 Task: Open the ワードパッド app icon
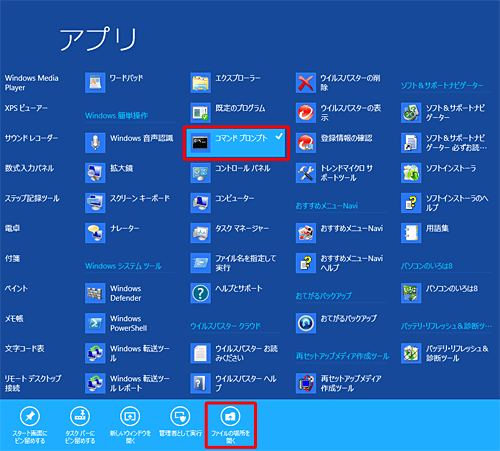pyautogui.click(x=95, y=83)
